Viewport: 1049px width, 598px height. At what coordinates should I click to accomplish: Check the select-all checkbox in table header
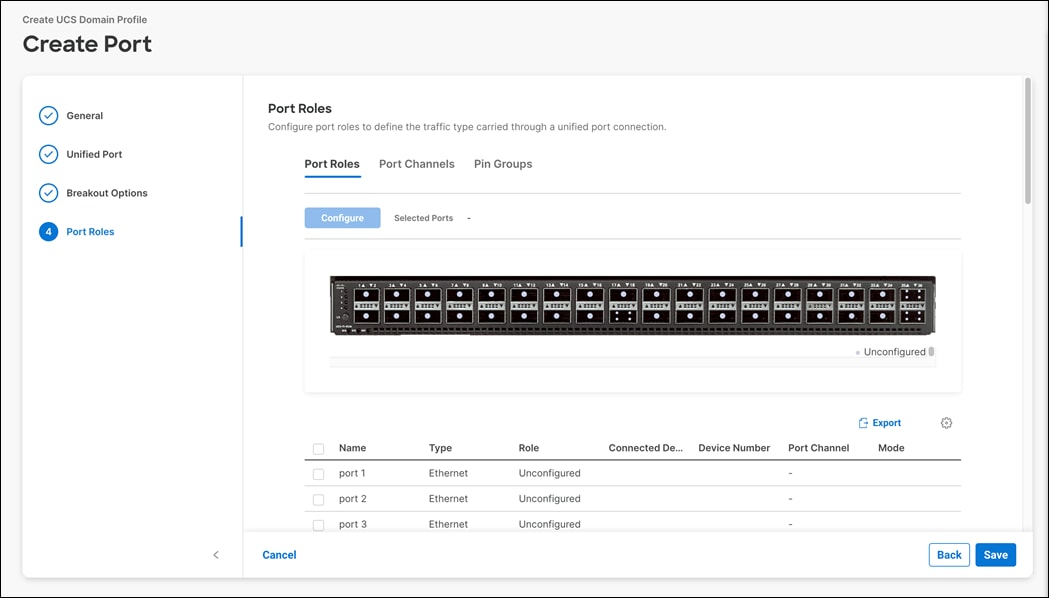click(318, 448)
